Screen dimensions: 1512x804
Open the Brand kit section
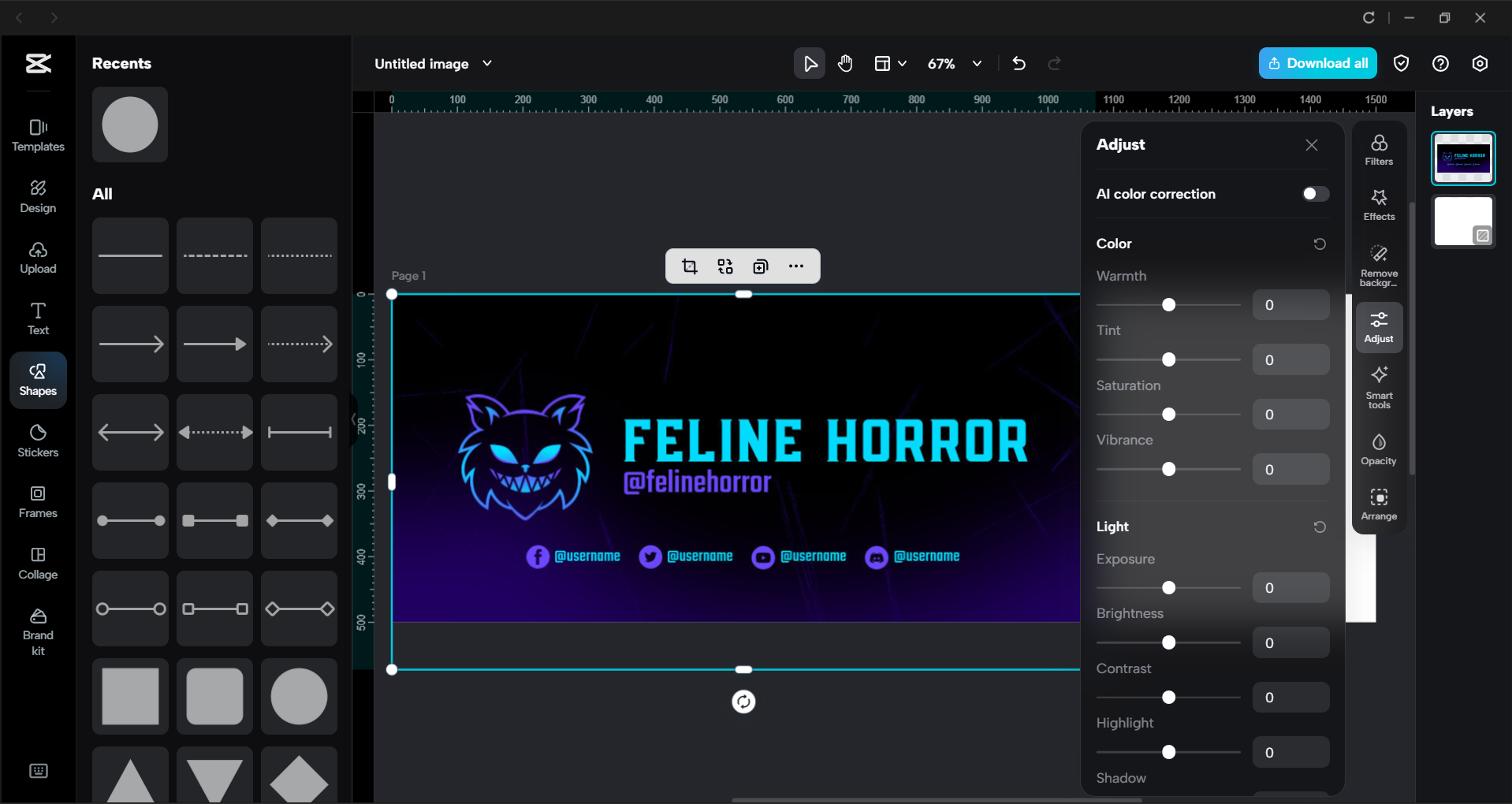(x=37, y=630)
